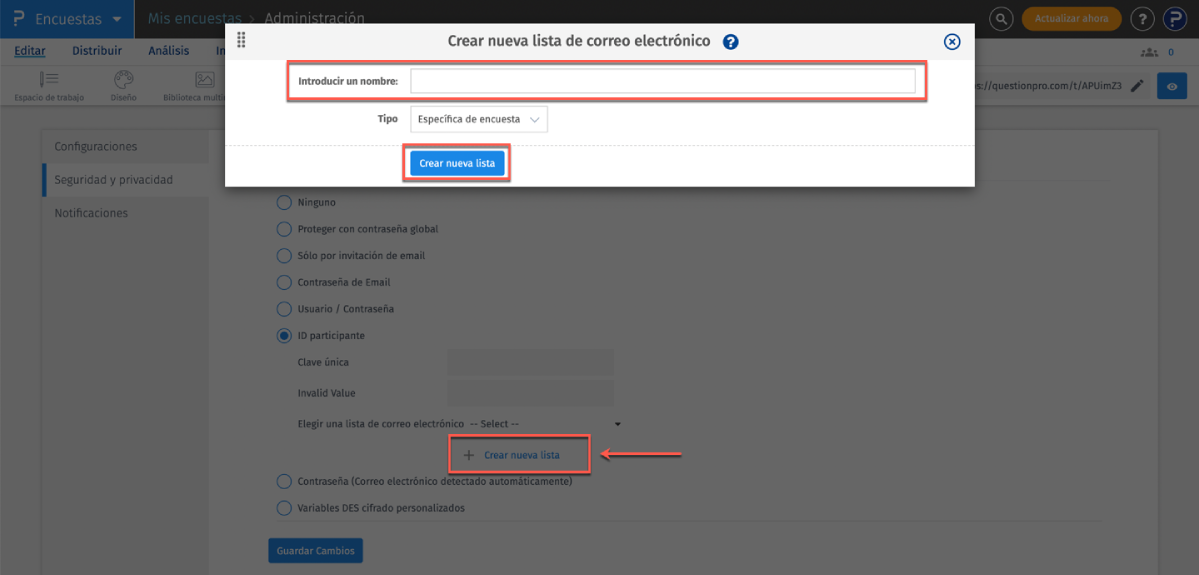Select the Ninguno radio option

284,203
